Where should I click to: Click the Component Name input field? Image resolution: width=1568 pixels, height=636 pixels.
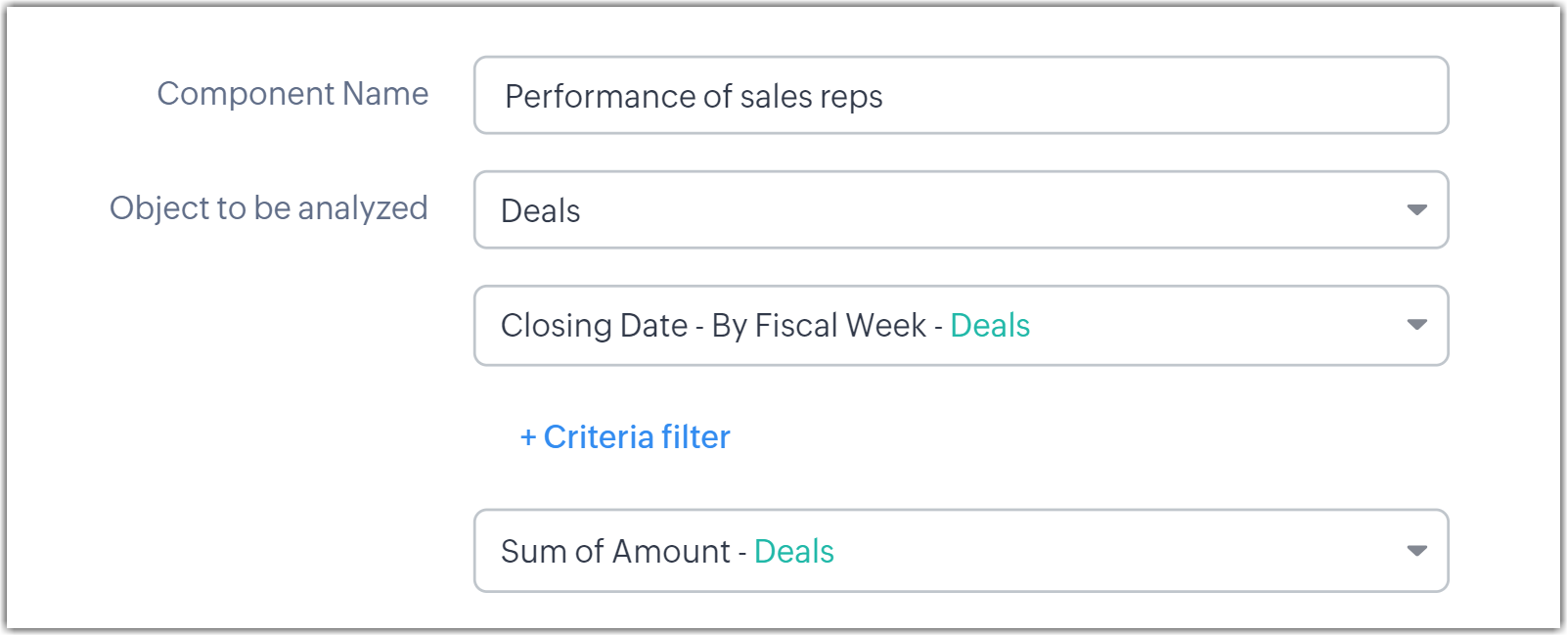961,96
